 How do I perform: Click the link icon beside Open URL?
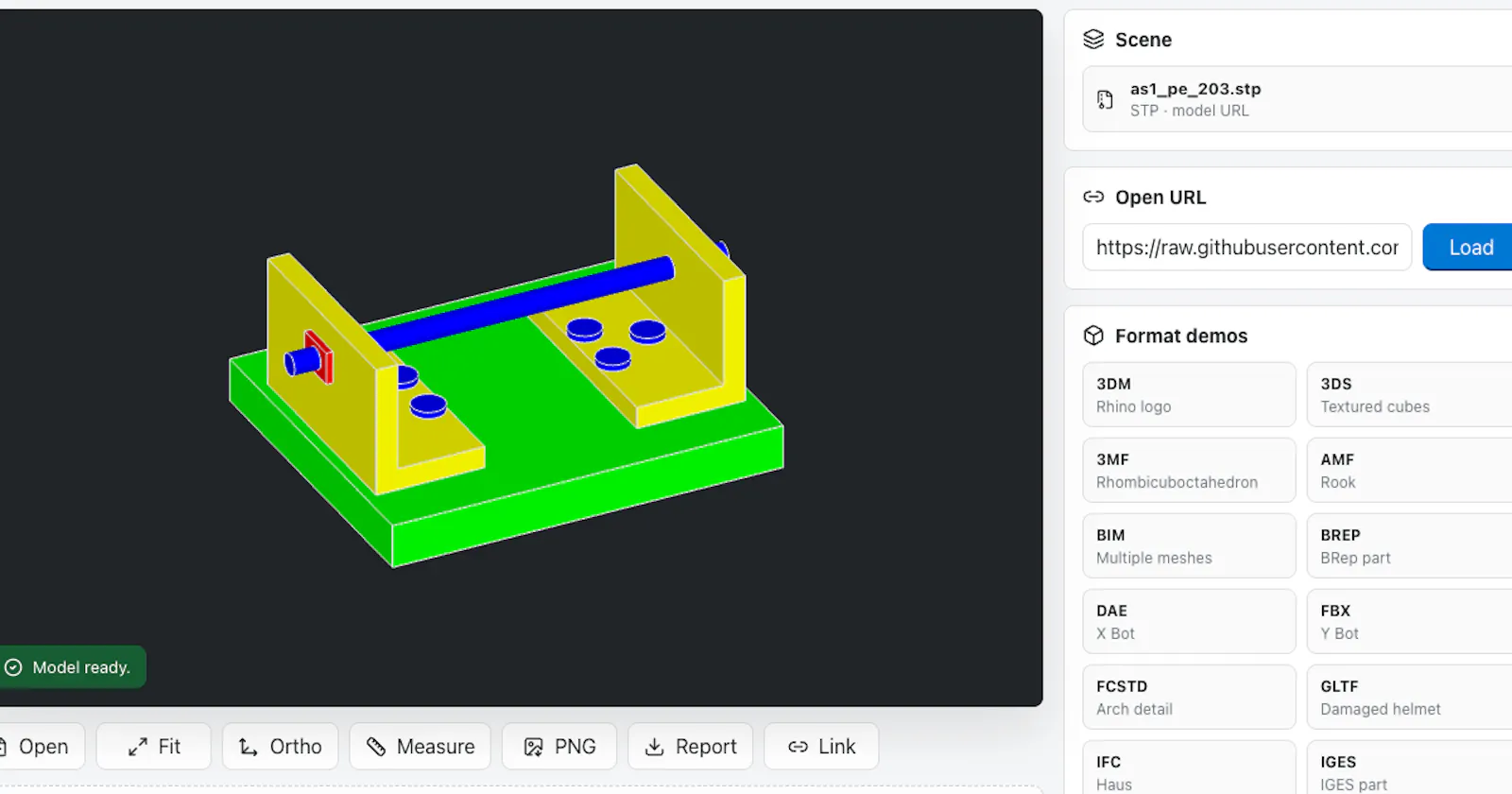pos(1093,197)
